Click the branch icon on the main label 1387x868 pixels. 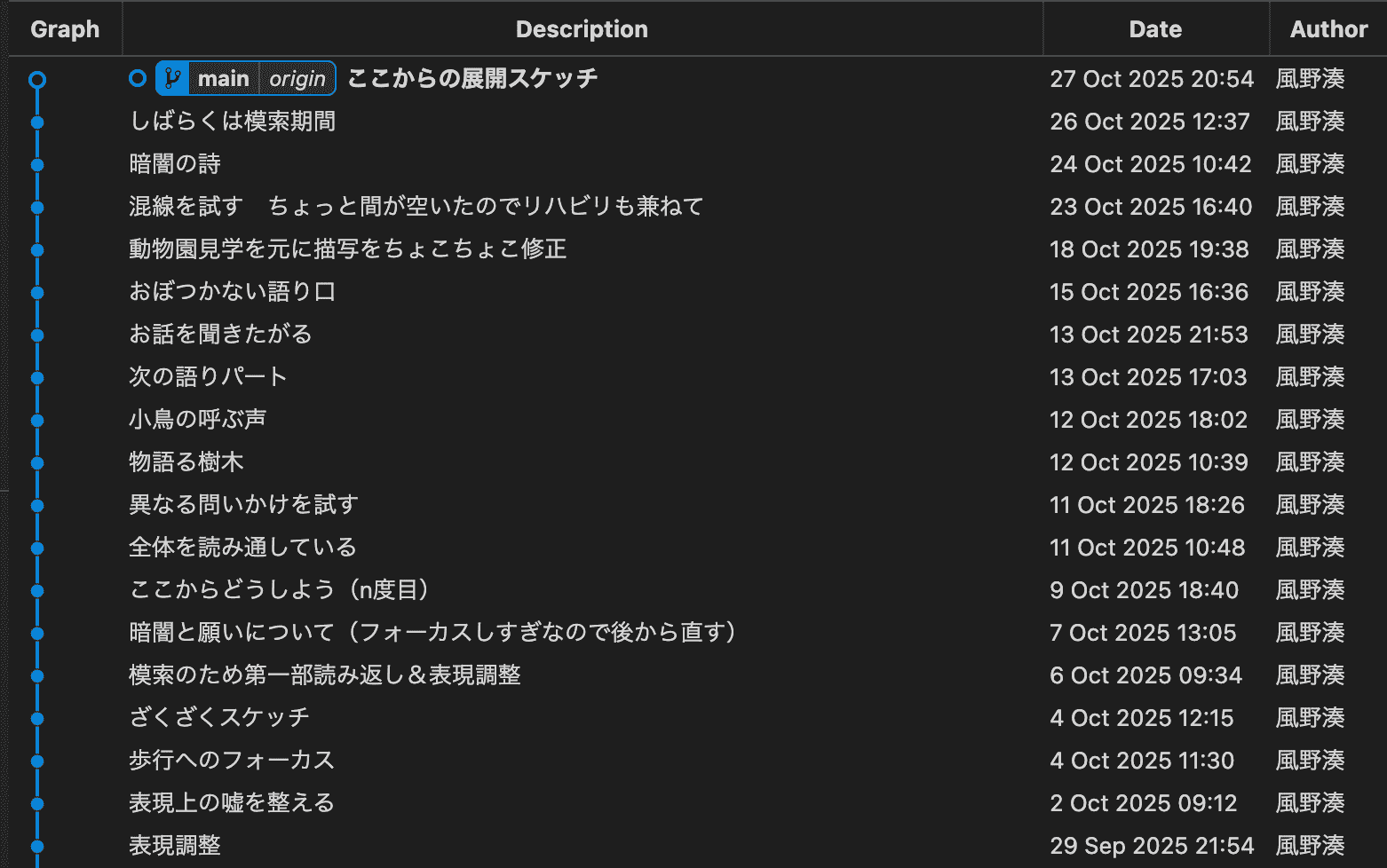172,78
